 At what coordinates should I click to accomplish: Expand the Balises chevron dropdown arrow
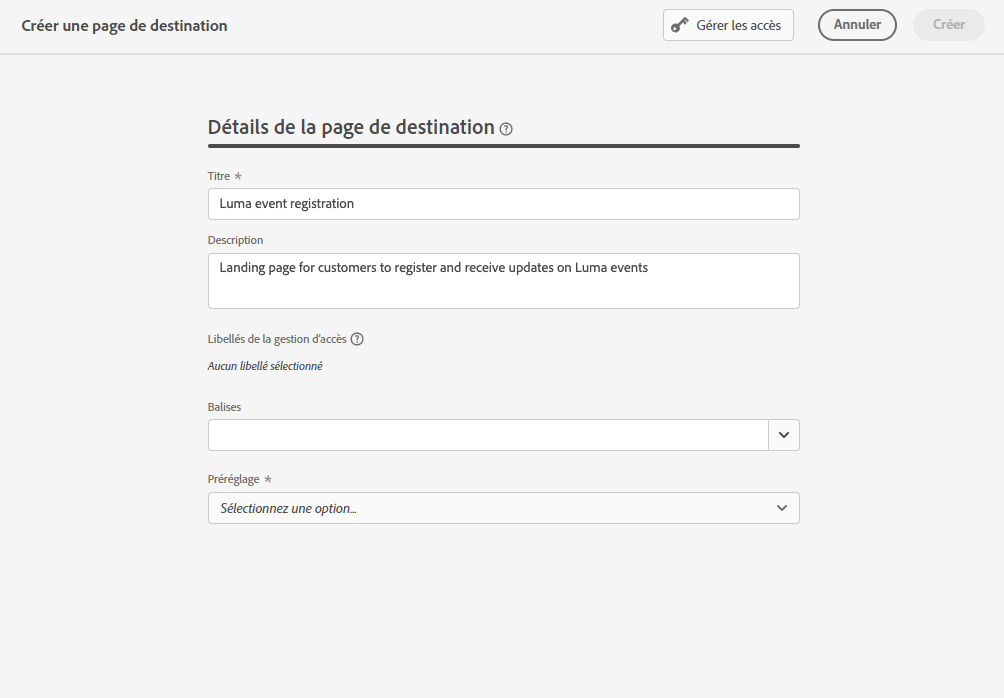(784, 435)
